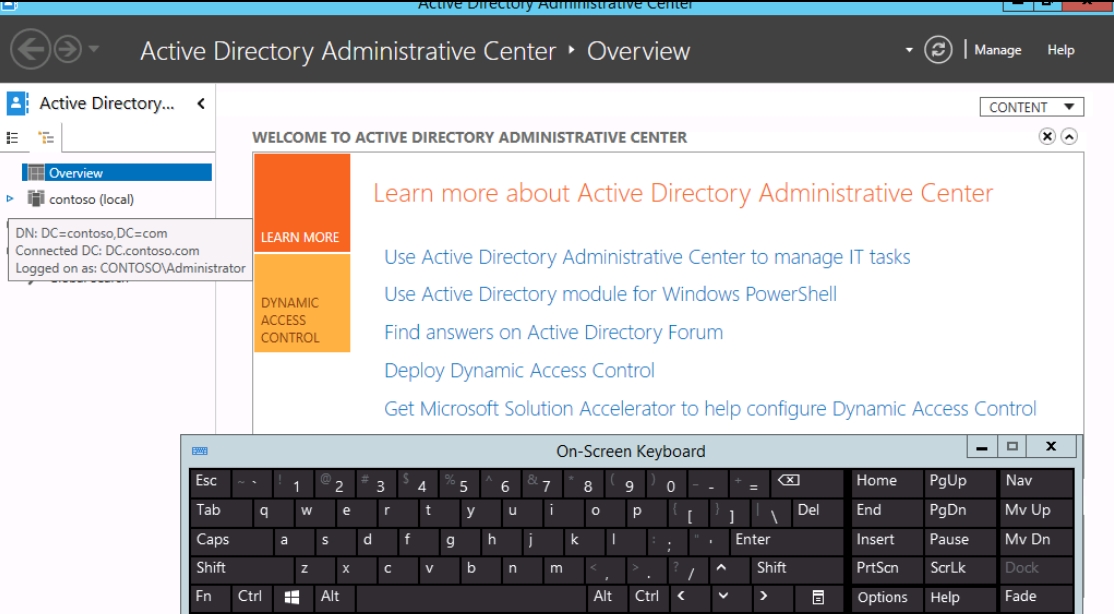Select the DYNAMIC ACCESS CONTROL tile
The height and width of the screenshot is (614, 1114).
coord(302,303)
